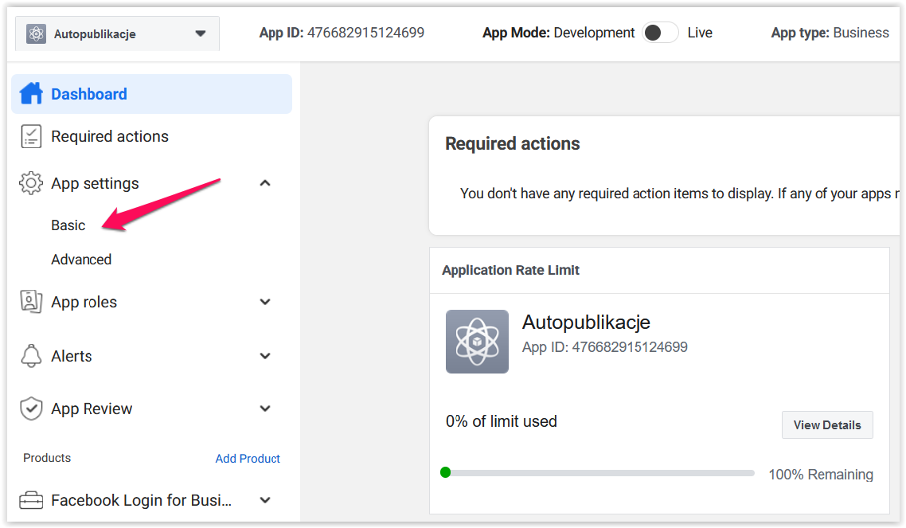Select Basic under App settings
Screen dimensions: 906x528
coord(68,225)
